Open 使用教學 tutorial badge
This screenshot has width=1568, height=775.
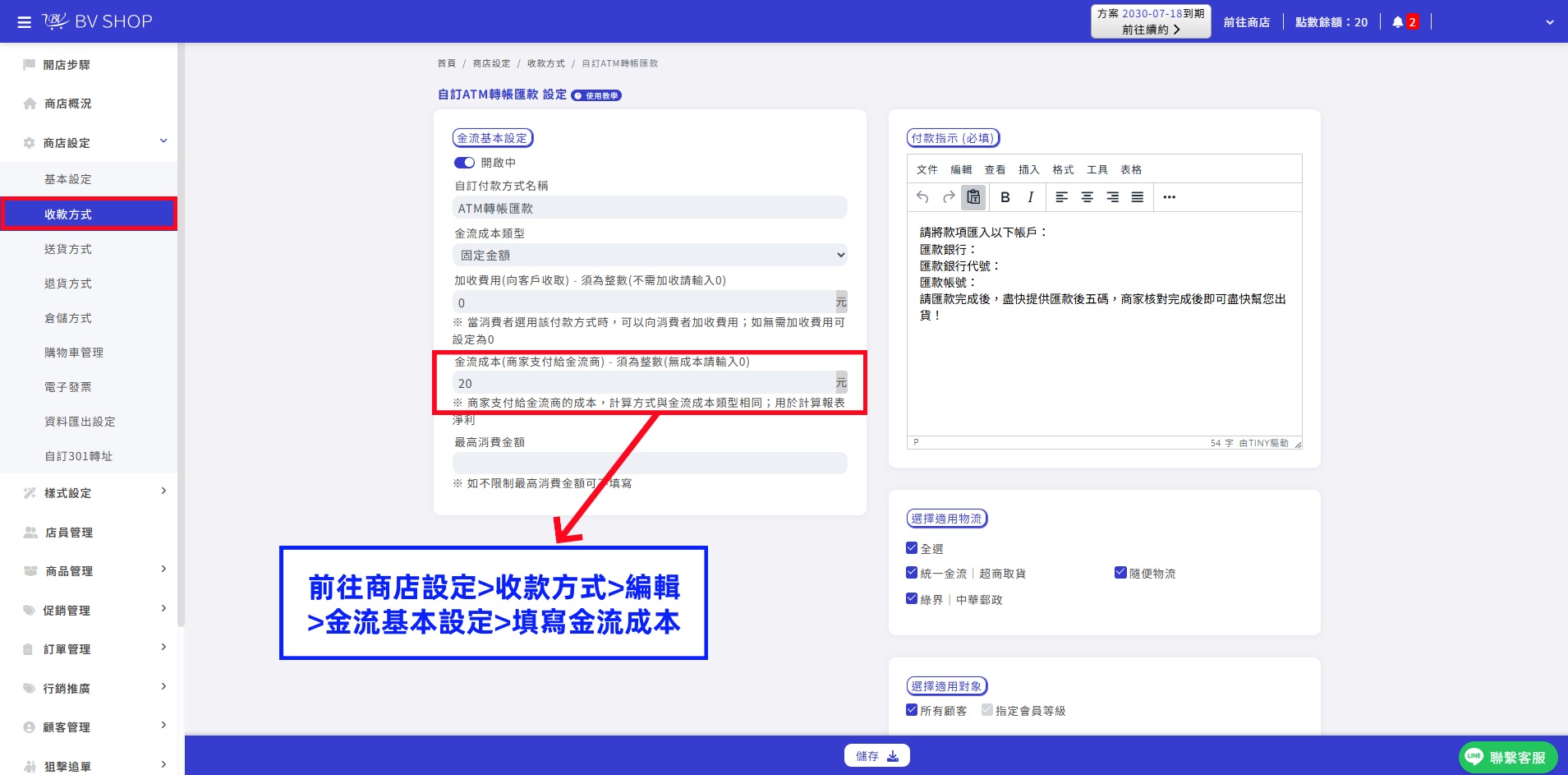tap(596, 95)
